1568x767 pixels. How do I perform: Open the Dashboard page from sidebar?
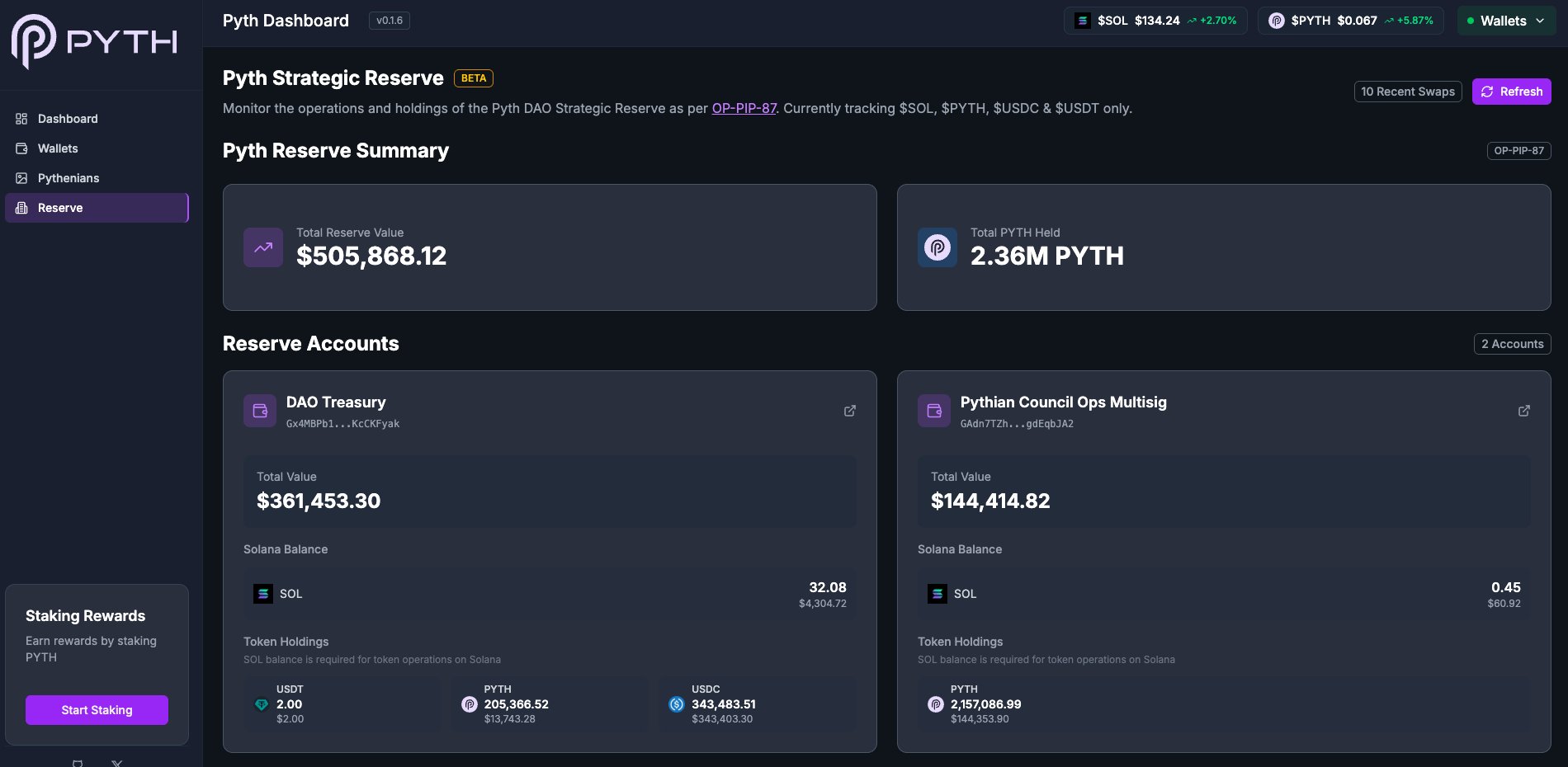click(68, 119)
